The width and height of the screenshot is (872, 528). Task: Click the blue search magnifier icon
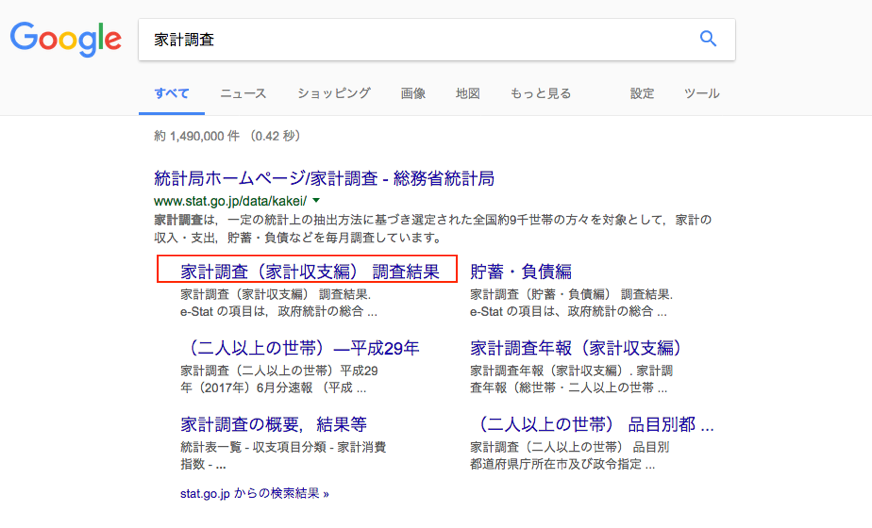(707, 38)
